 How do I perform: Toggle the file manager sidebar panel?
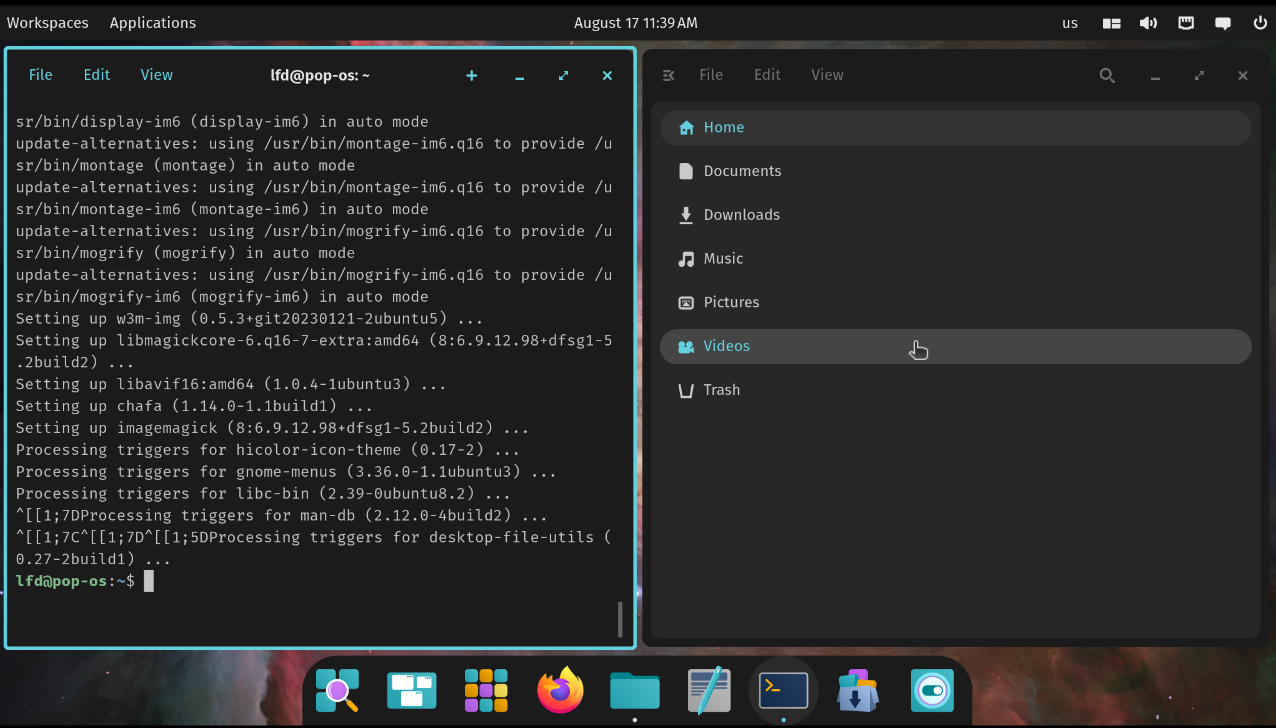tap(668, 75)
